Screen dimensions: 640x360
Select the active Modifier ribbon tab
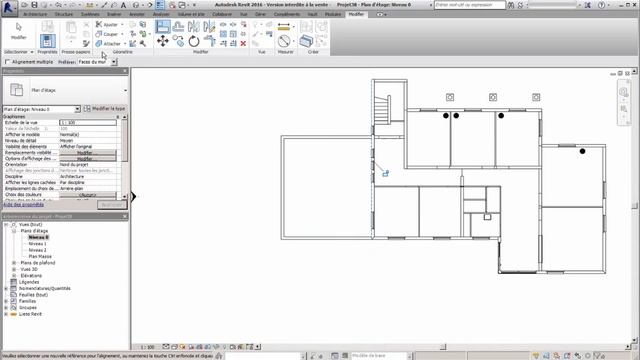click(356, 14)
